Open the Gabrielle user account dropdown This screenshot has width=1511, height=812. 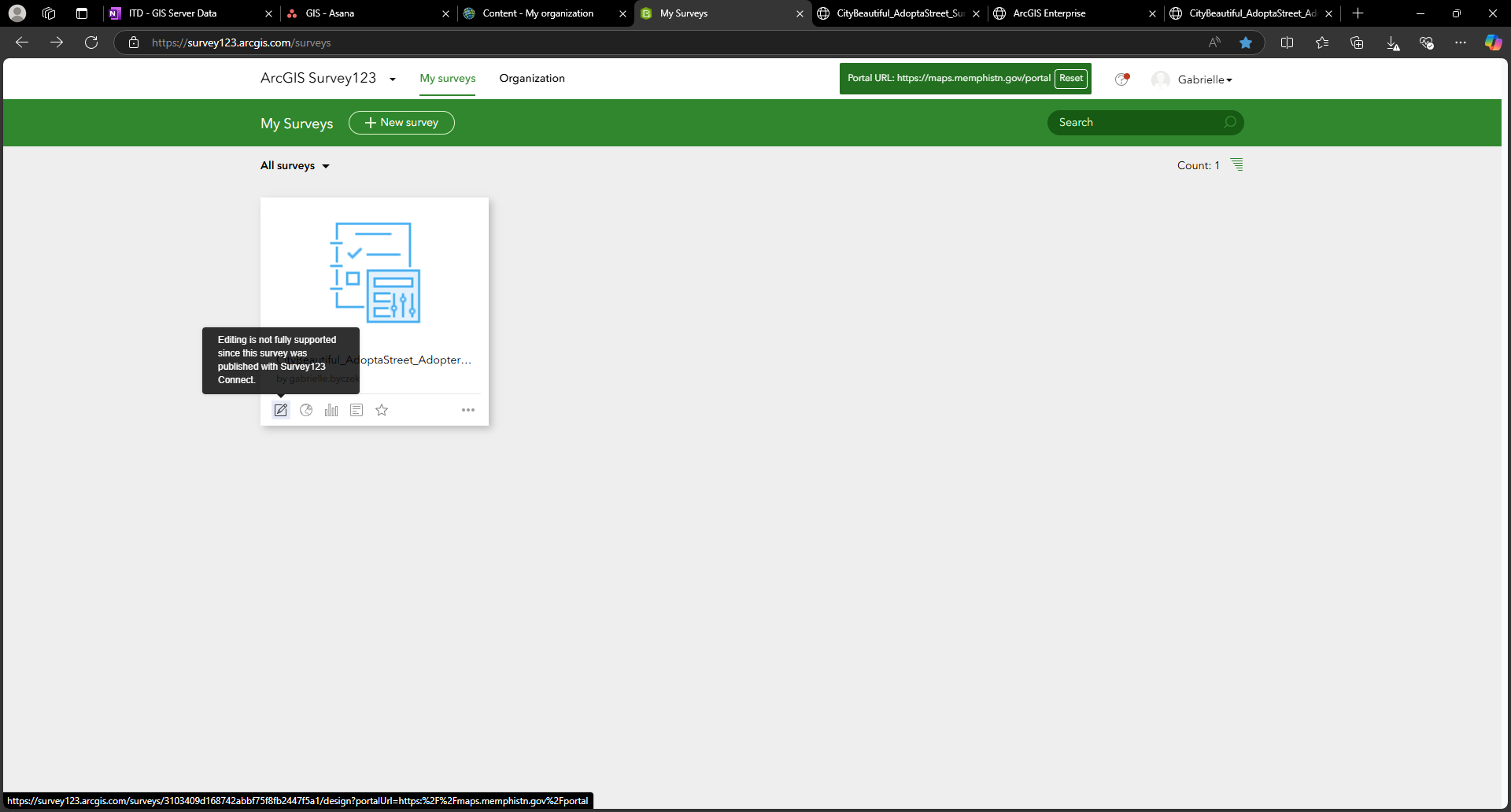[1192, 79]
